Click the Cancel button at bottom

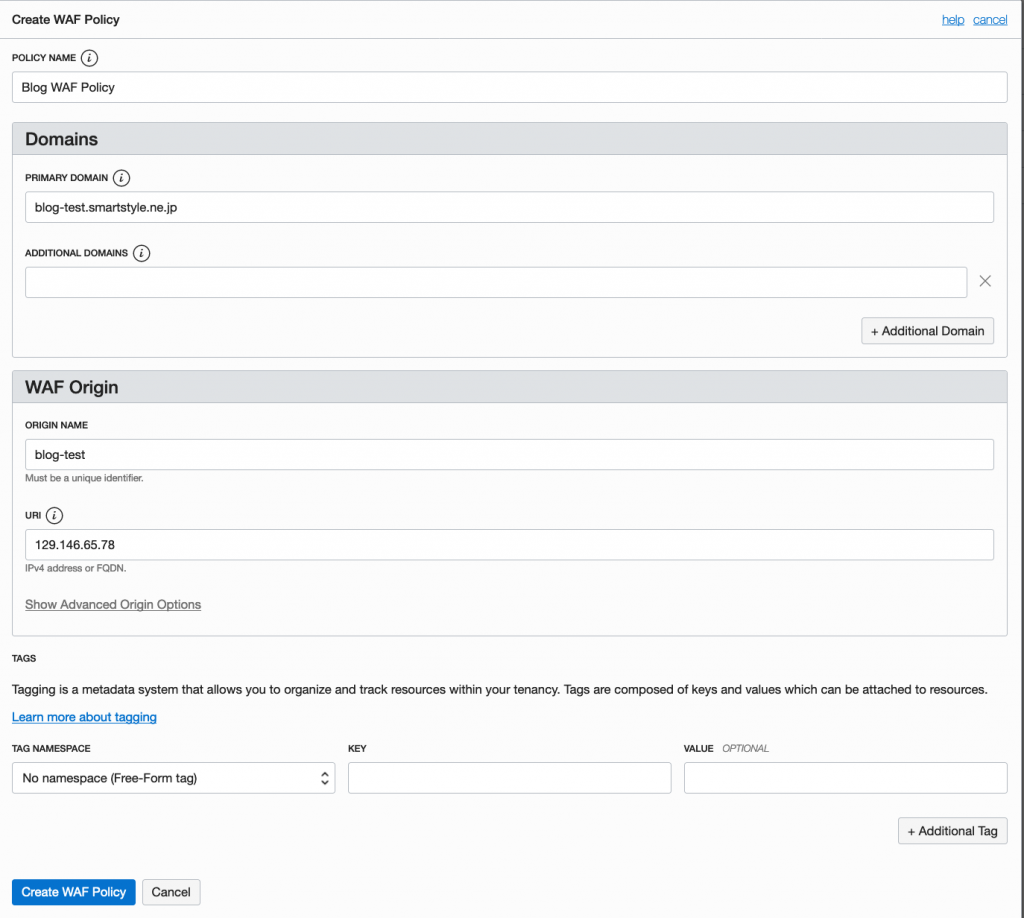click(171, 893)
